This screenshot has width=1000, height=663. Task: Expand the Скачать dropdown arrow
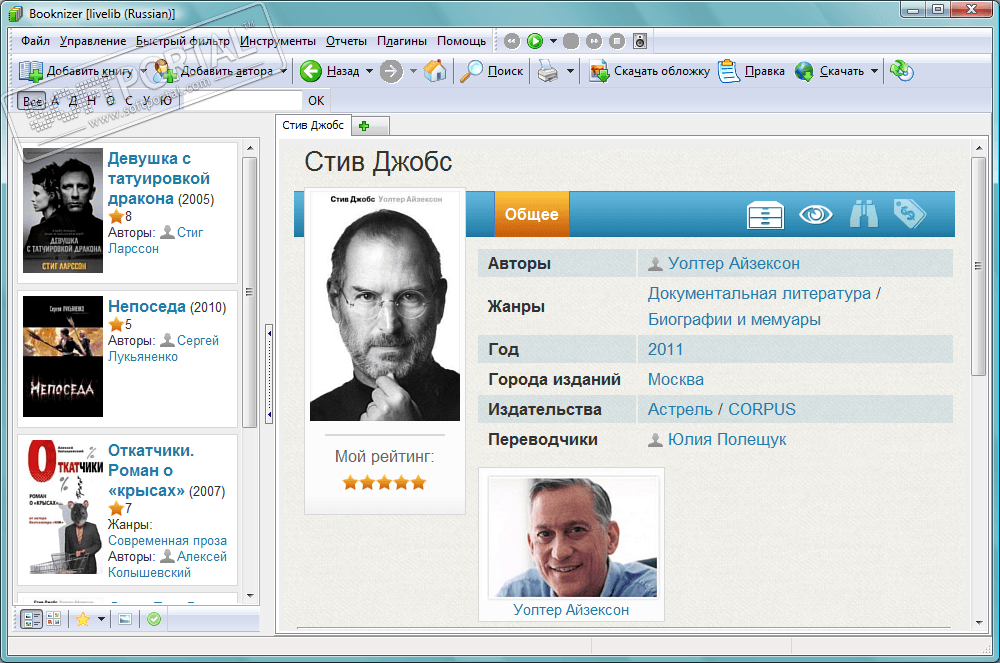coord(874,71)
